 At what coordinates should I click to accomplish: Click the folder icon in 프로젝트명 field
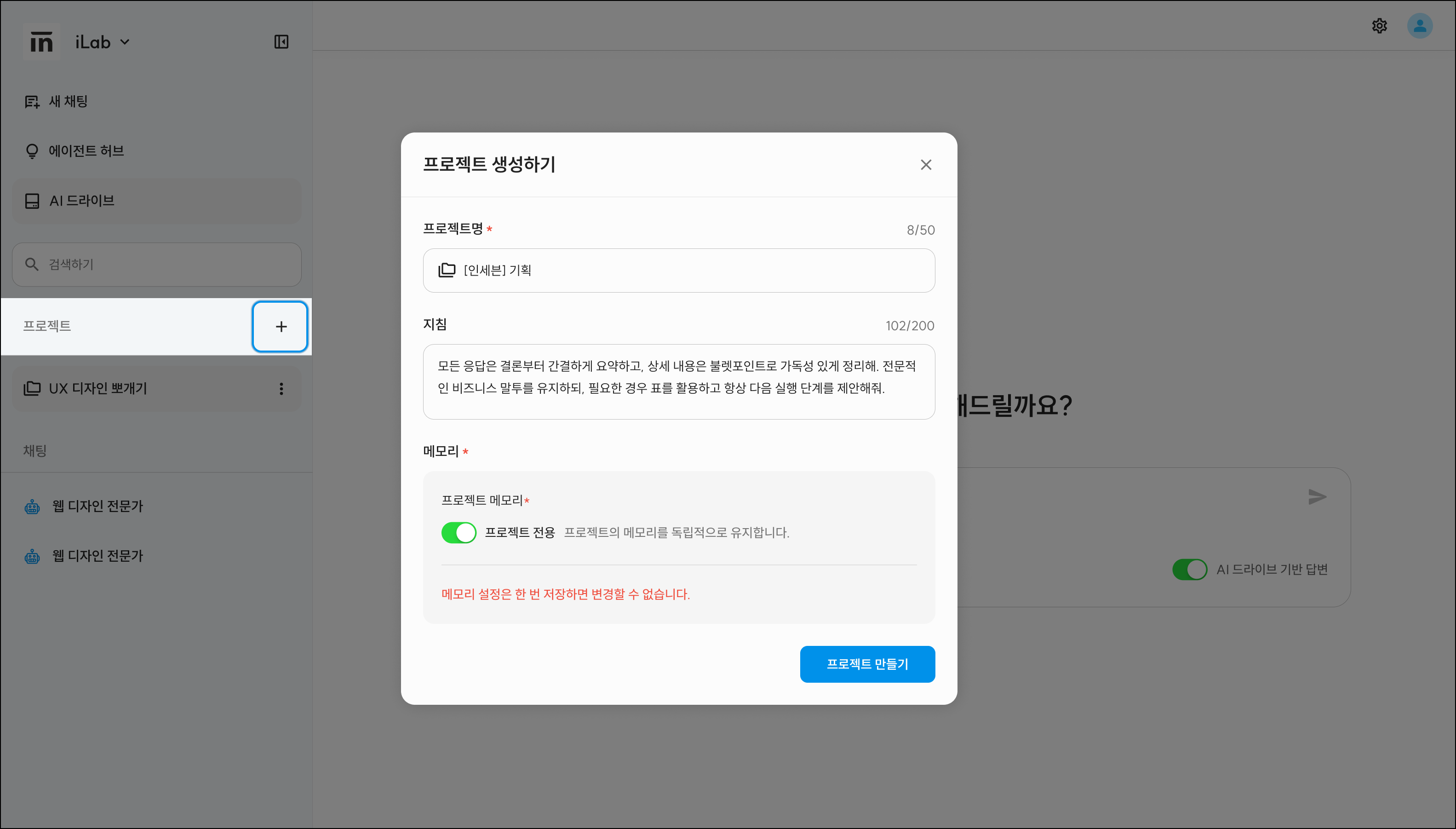point(447,270)
